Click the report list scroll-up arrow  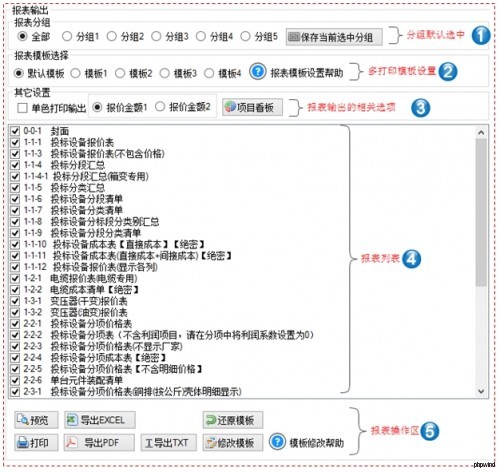[x=481, y=132]
